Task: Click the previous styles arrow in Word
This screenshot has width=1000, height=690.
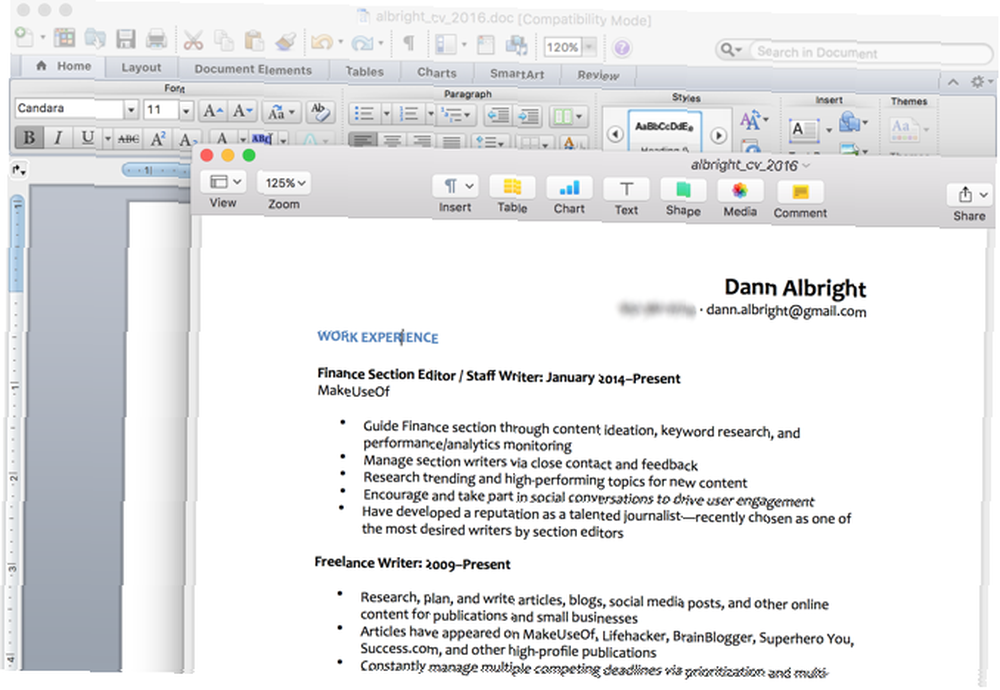Action: point(615,134)
